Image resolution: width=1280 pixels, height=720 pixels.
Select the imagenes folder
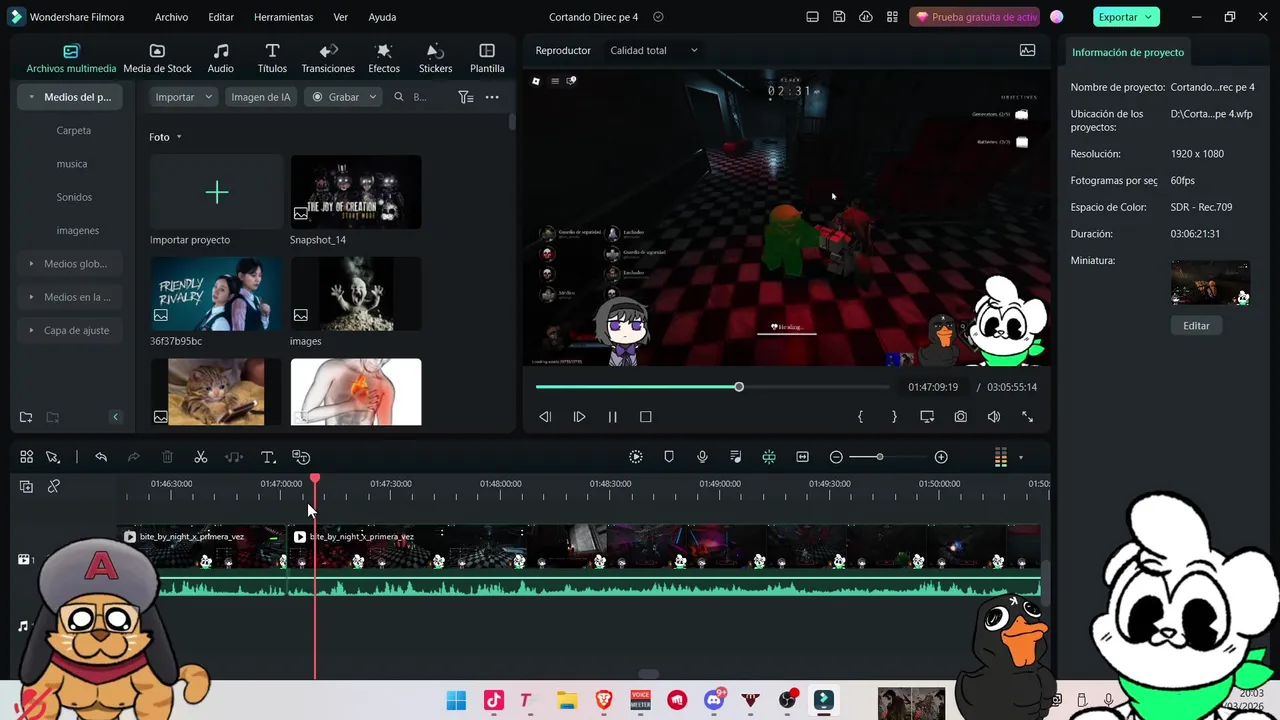pyautogui.click(x=78, y=230)
